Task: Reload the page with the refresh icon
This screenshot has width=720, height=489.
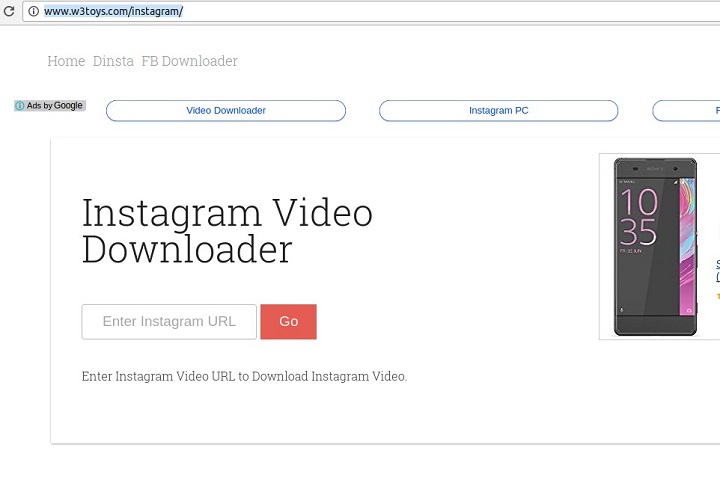Action: click(x=9, y=11)
